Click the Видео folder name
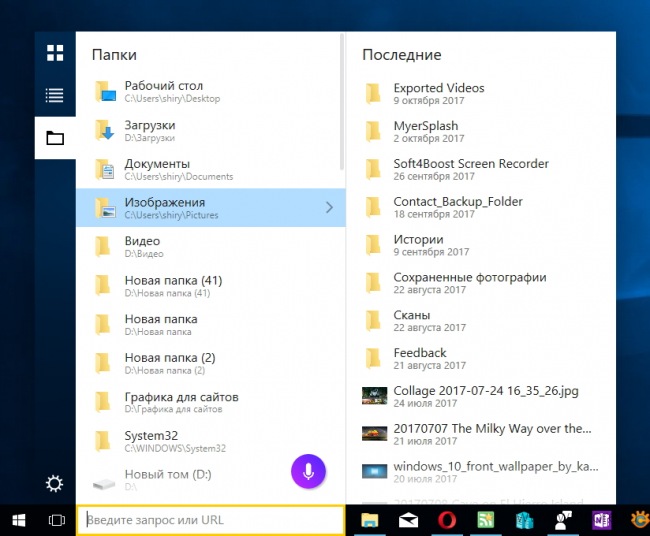This screenshot has height=536, width=650. [142, 241]
